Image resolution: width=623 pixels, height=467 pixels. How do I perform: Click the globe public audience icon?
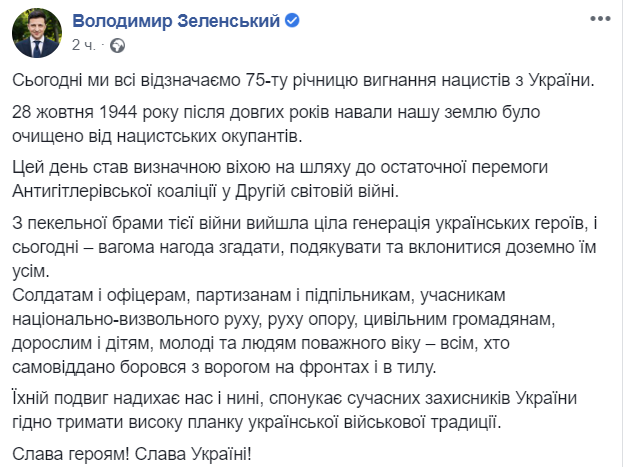click(117, 45)
